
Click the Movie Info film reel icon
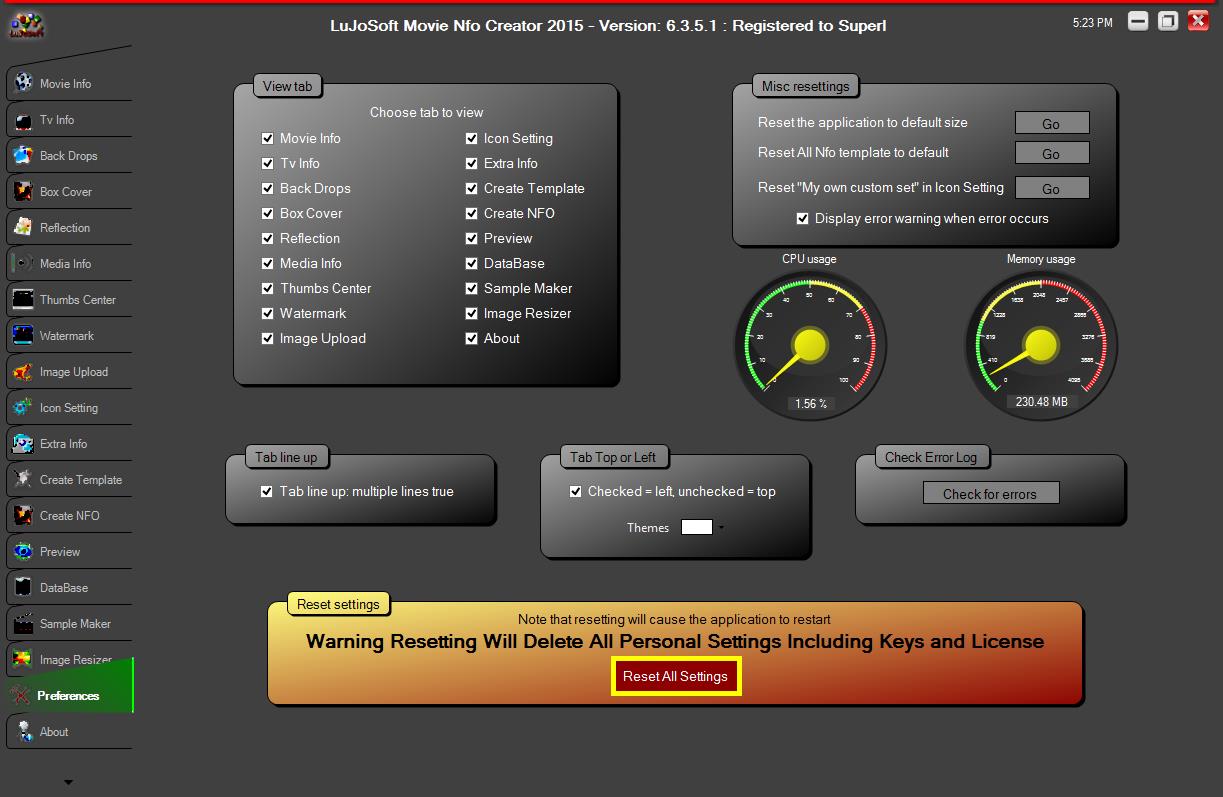23,83
